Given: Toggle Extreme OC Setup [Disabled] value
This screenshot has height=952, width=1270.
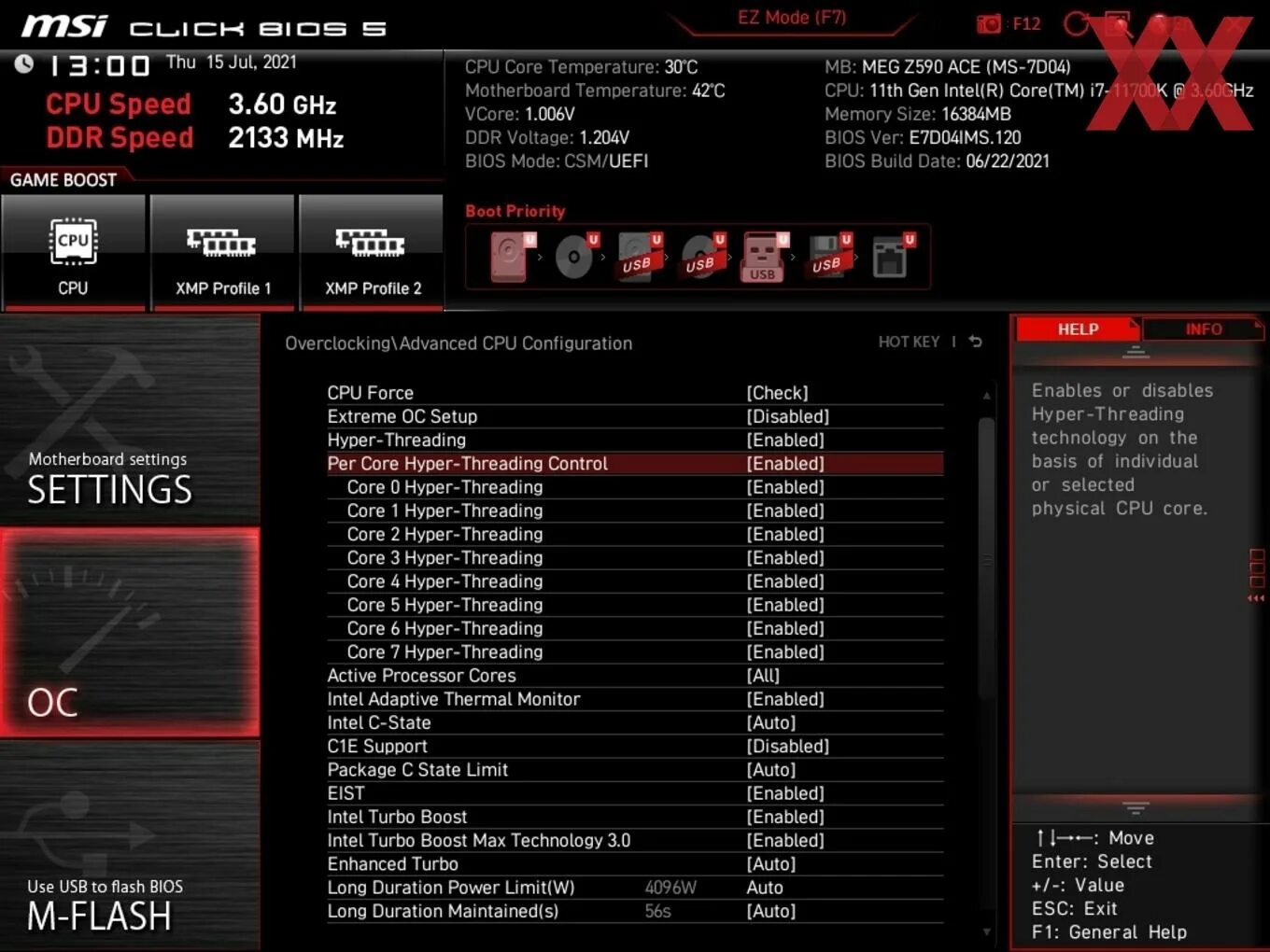Looking at the screenshot, I should point(787,416).
